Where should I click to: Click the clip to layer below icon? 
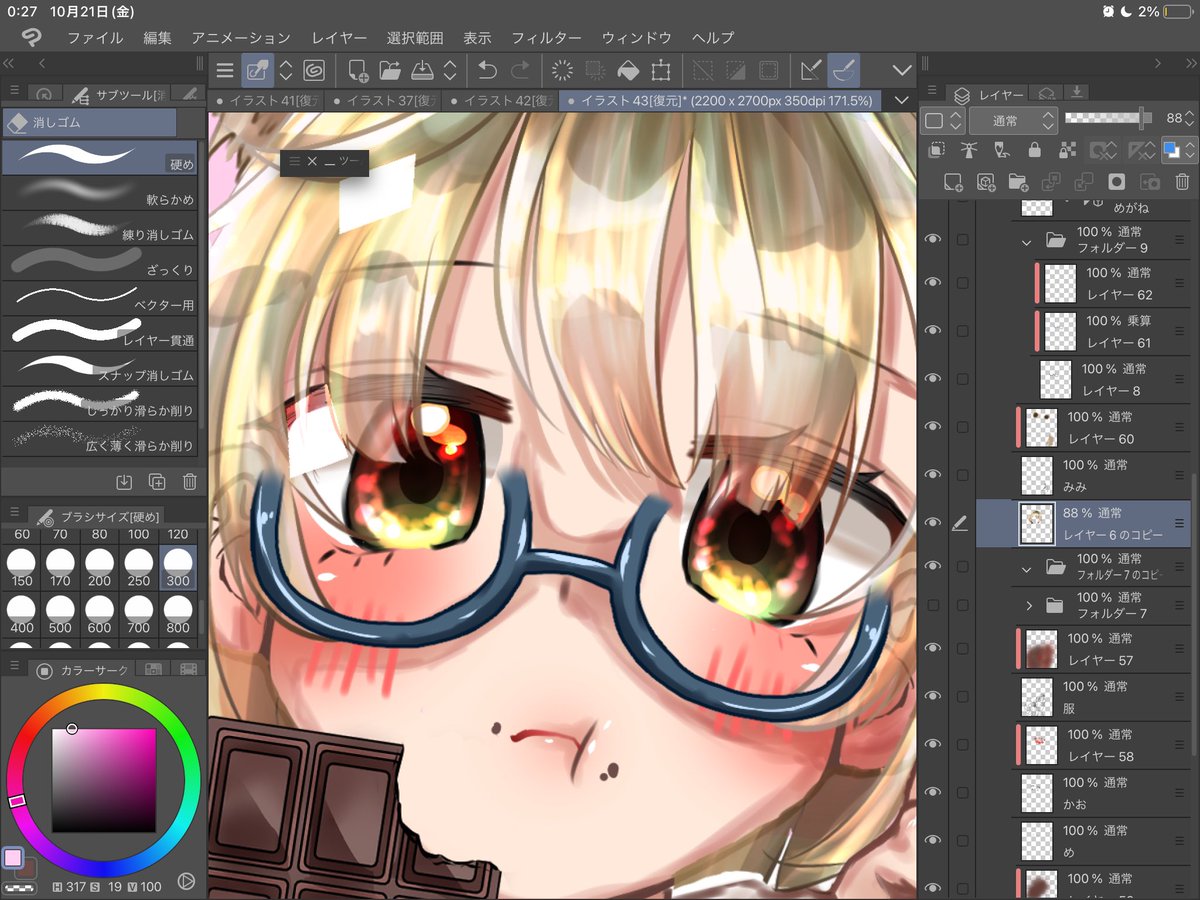tap(936, 150)
